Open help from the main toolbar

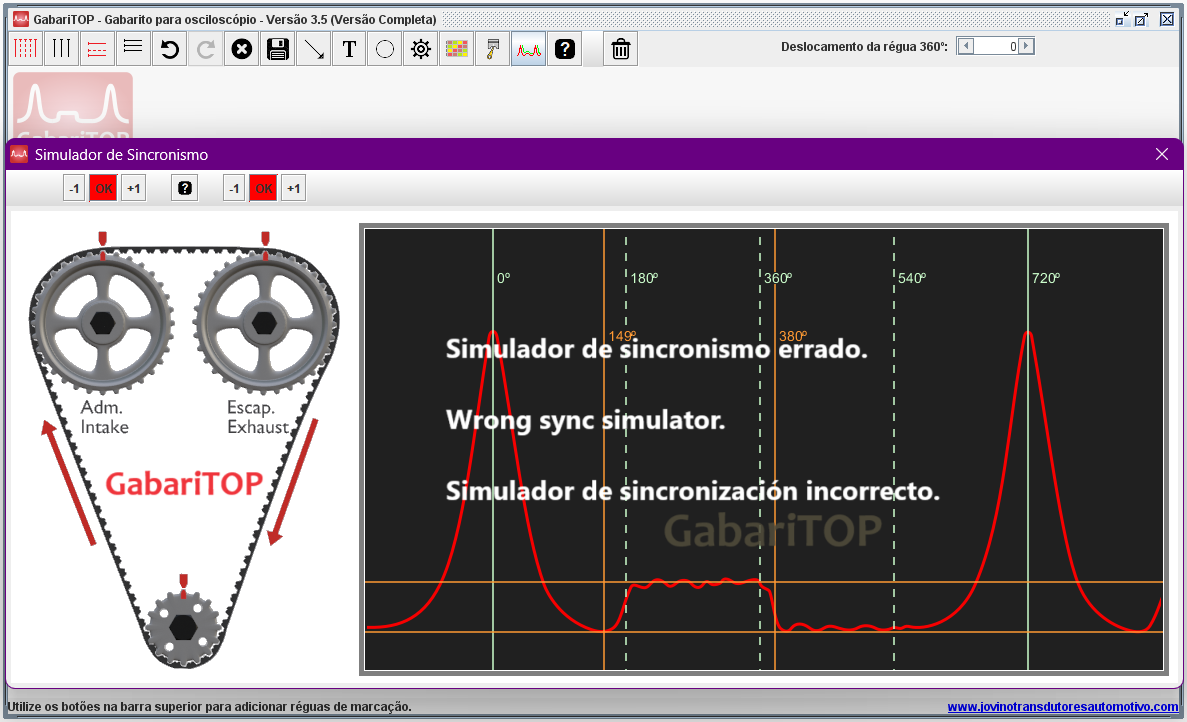pos(565,49)
